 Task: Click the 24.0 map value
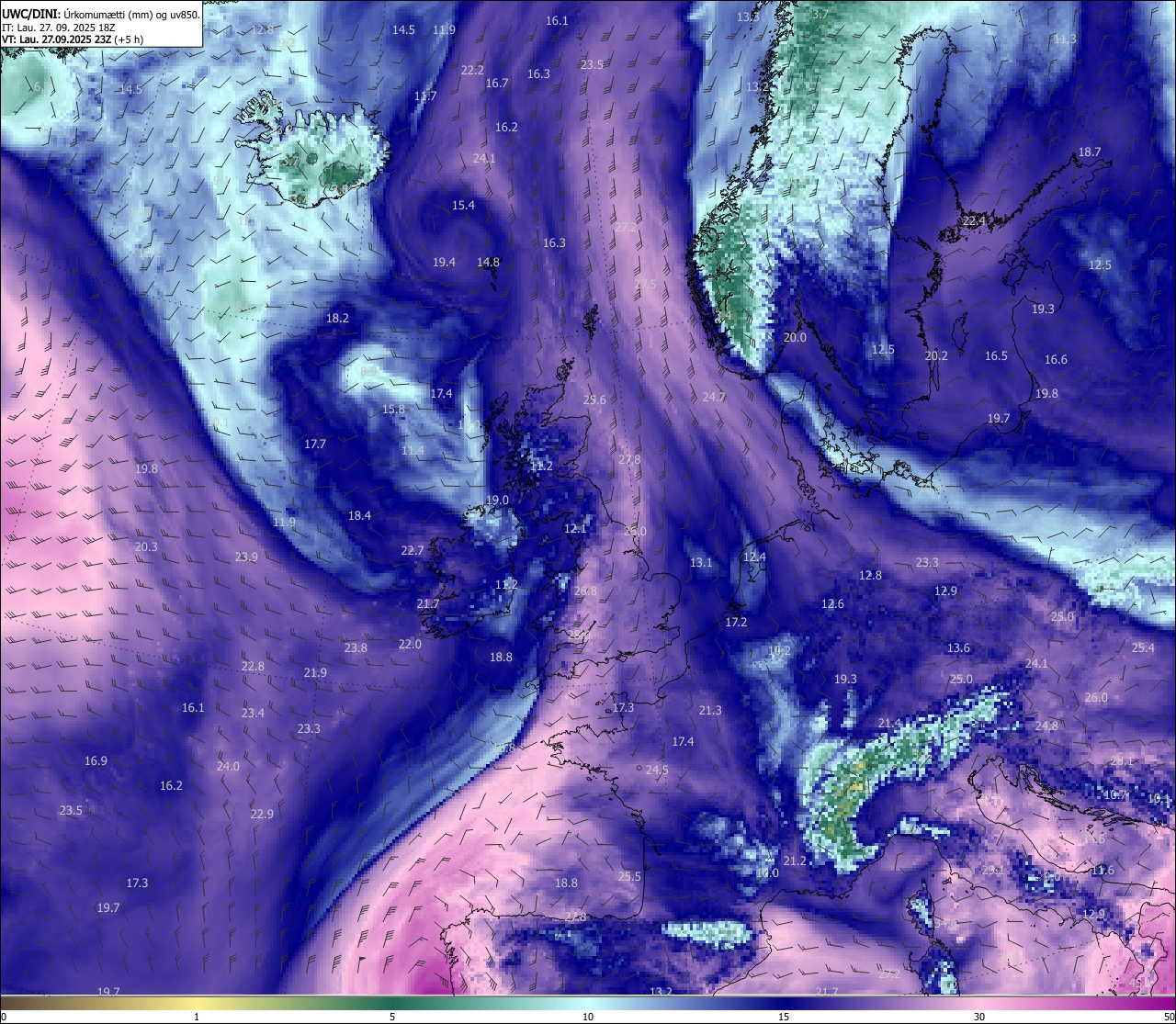(x=228, y=767)
